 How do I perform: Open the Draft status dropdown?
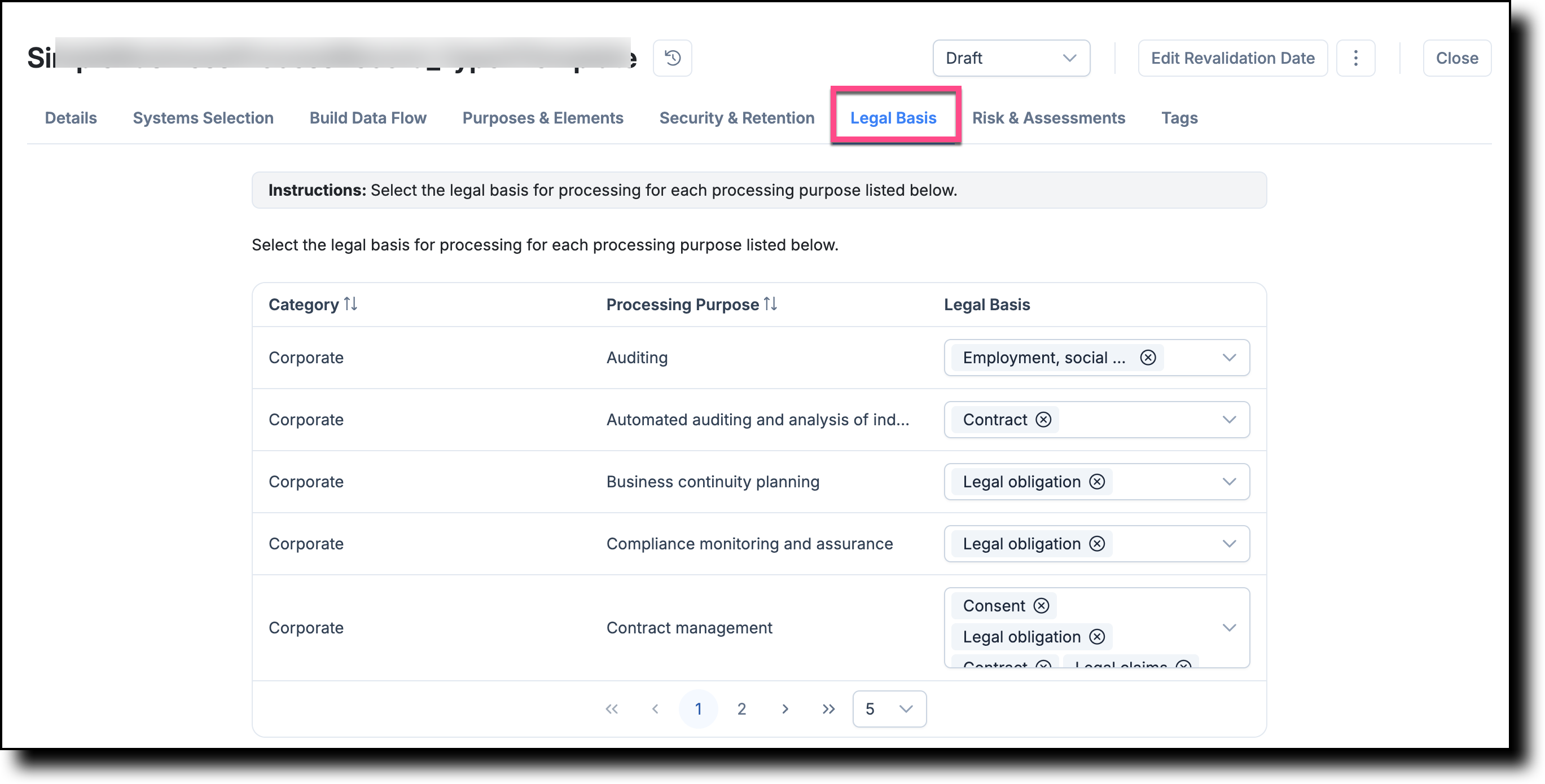[x=1011, y=58]
